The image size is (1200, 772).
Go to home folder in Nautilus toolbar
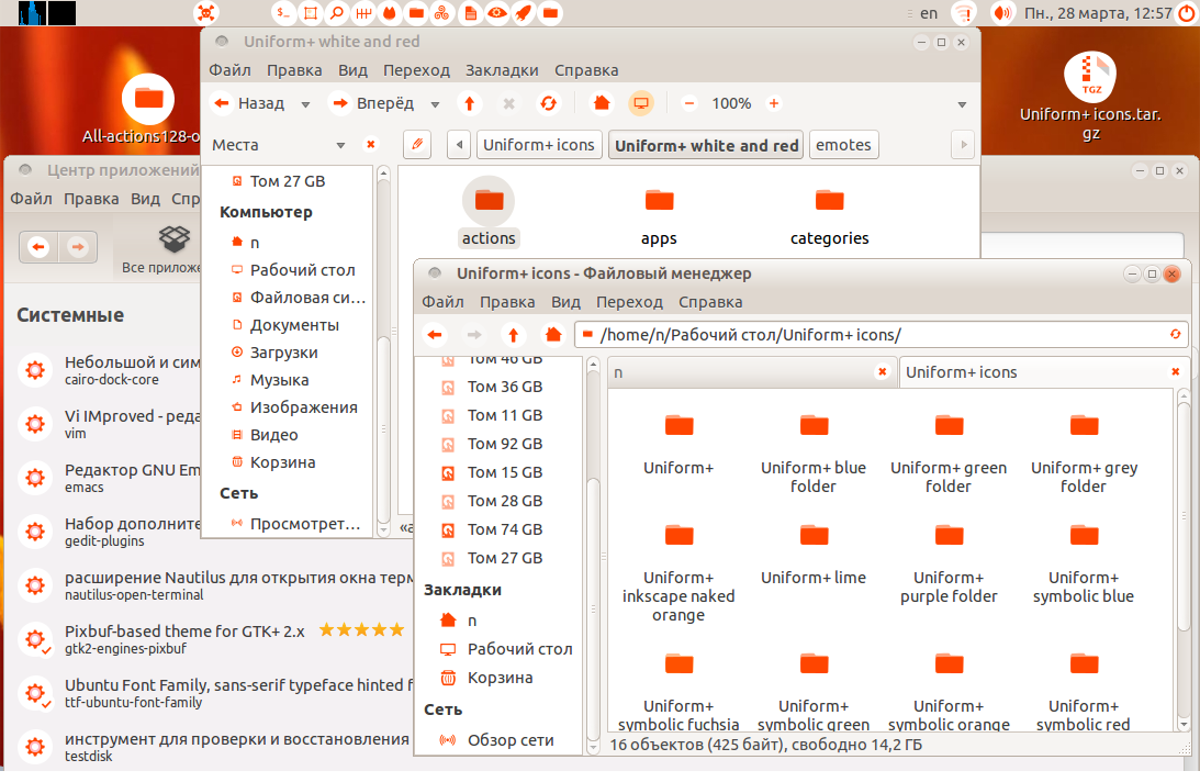click(x=601, y=103)
